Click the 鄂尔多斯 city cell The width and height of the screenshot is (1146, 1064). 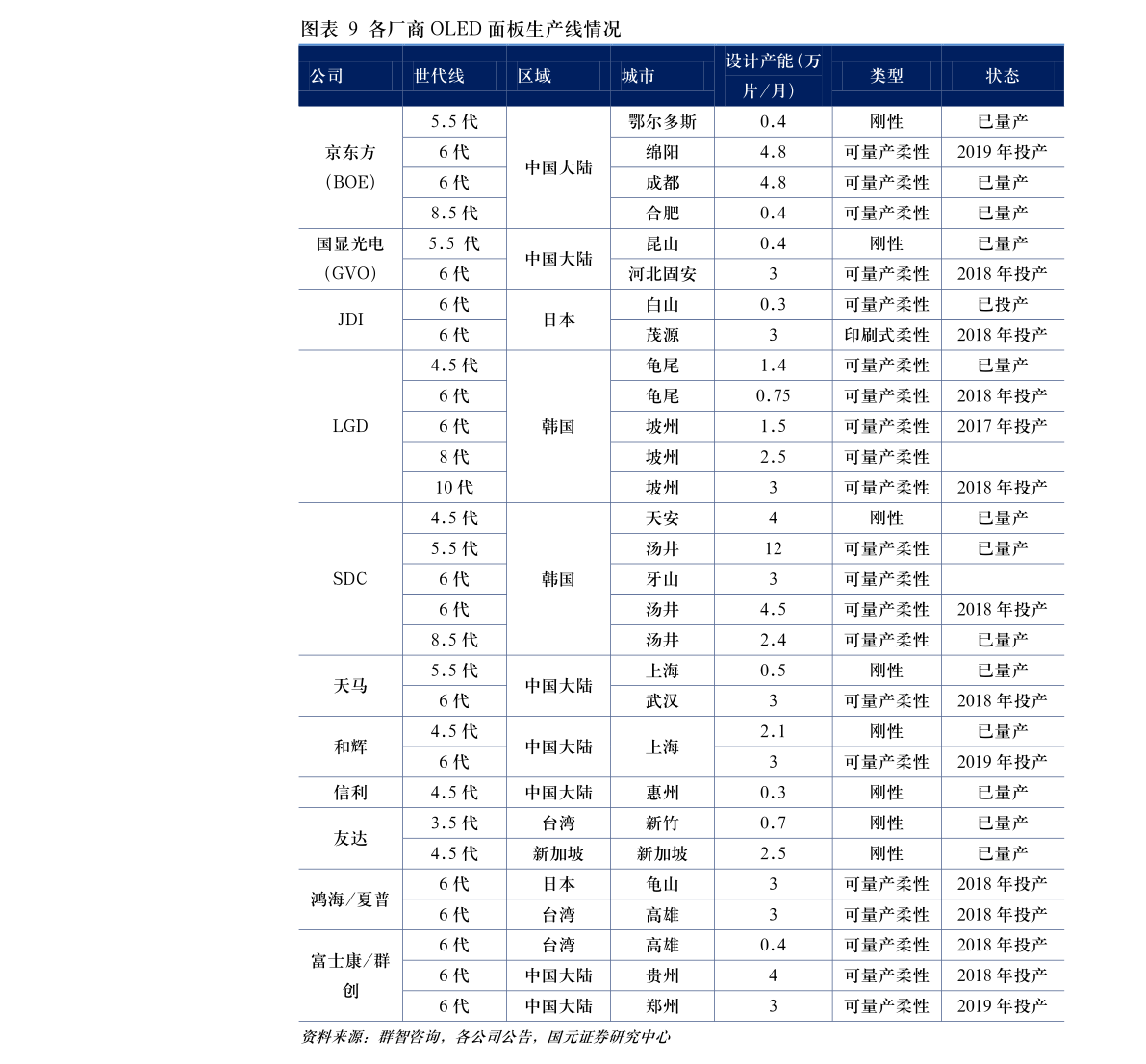662,122
